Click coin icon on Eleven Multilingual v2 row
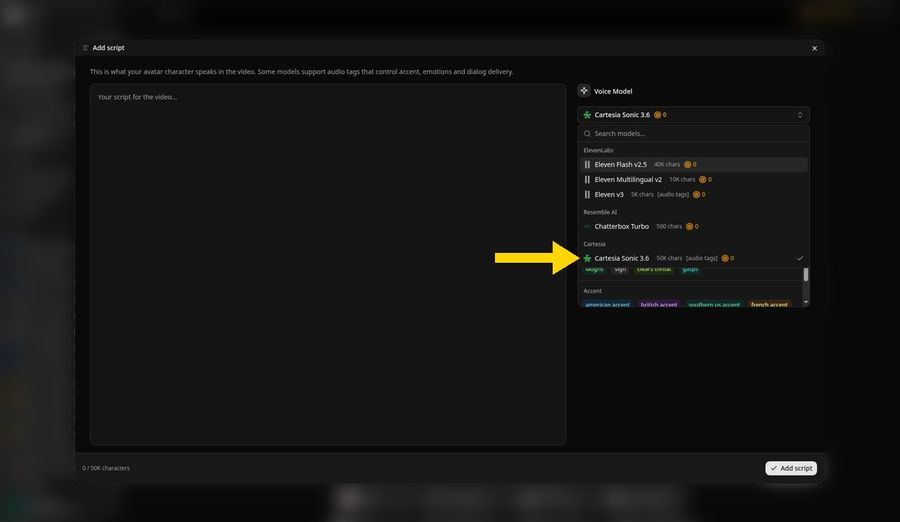900x522 pixels. point(703,179)
